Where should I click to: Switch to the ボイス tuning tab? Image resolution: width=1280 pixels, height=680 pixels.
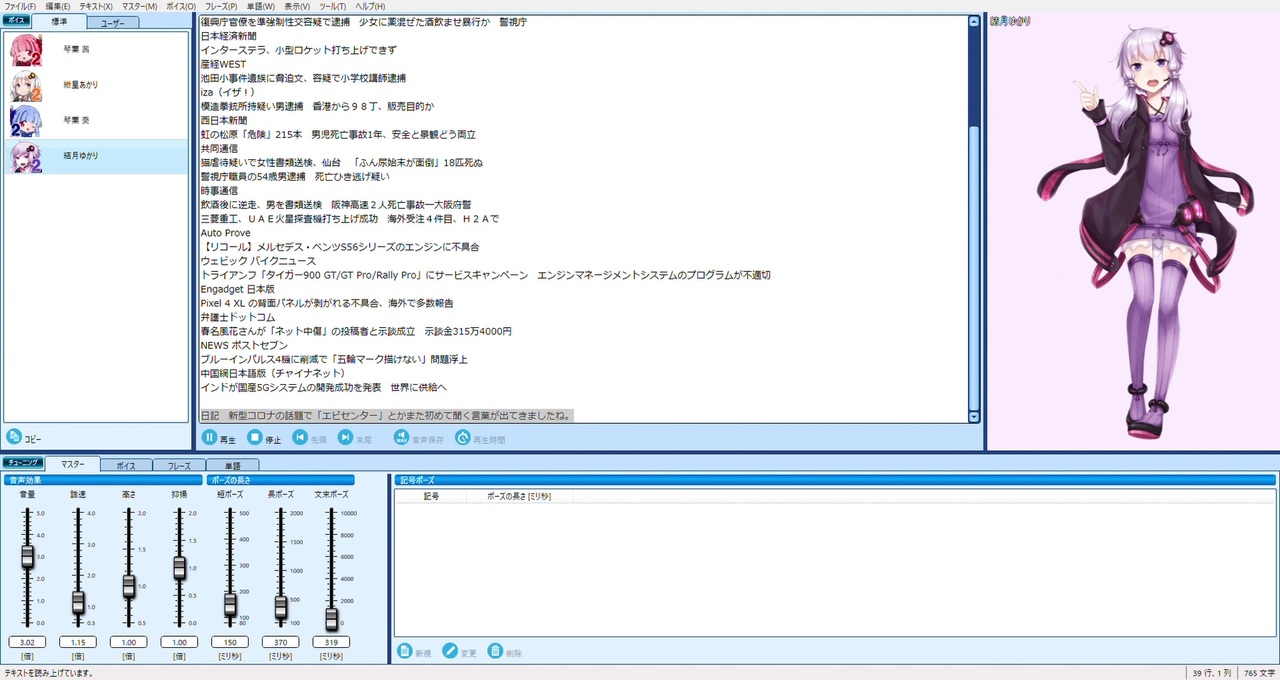click(126, 465)
